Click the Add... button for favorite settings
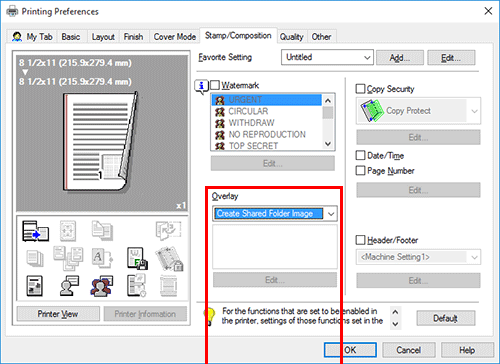The width and height of the screenshot is (500, 364). click(x=400, y=58)
